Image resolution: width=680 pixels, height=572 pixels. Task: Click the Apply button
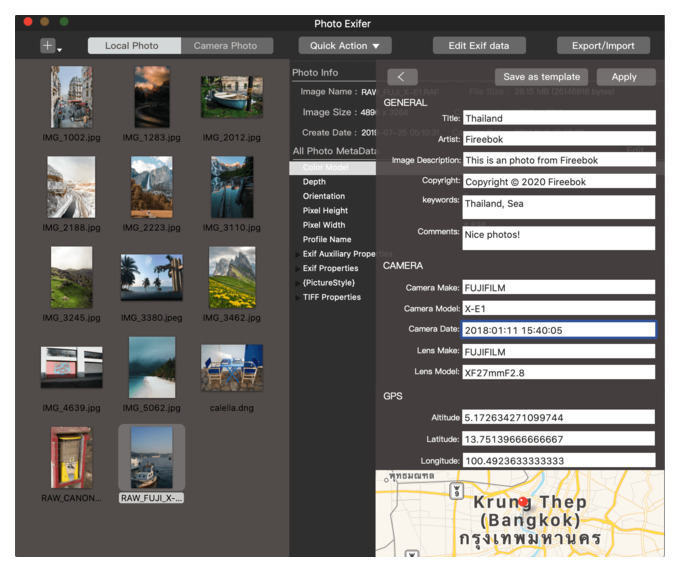(625, 77)
